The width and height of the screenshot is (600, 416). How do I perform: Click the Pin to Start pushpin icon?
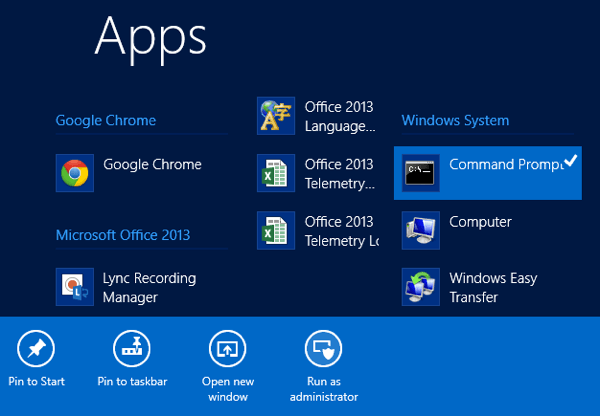point(36,348)
